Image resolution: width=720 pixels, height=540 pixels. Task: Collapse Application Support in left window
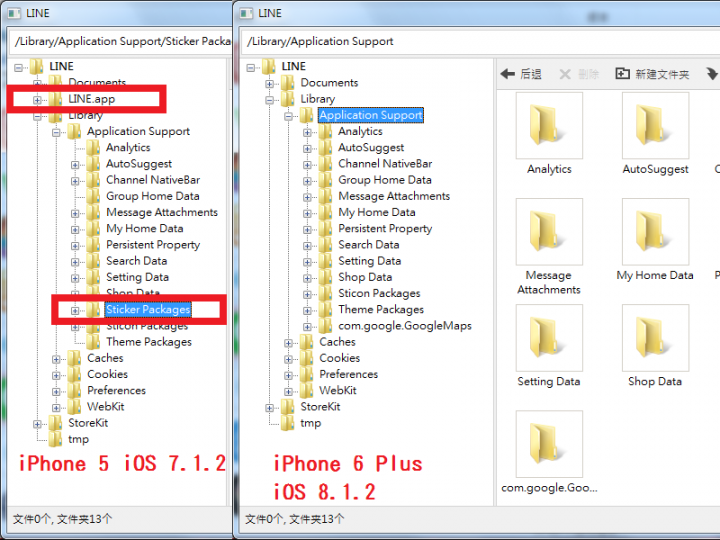click(56, 133)
